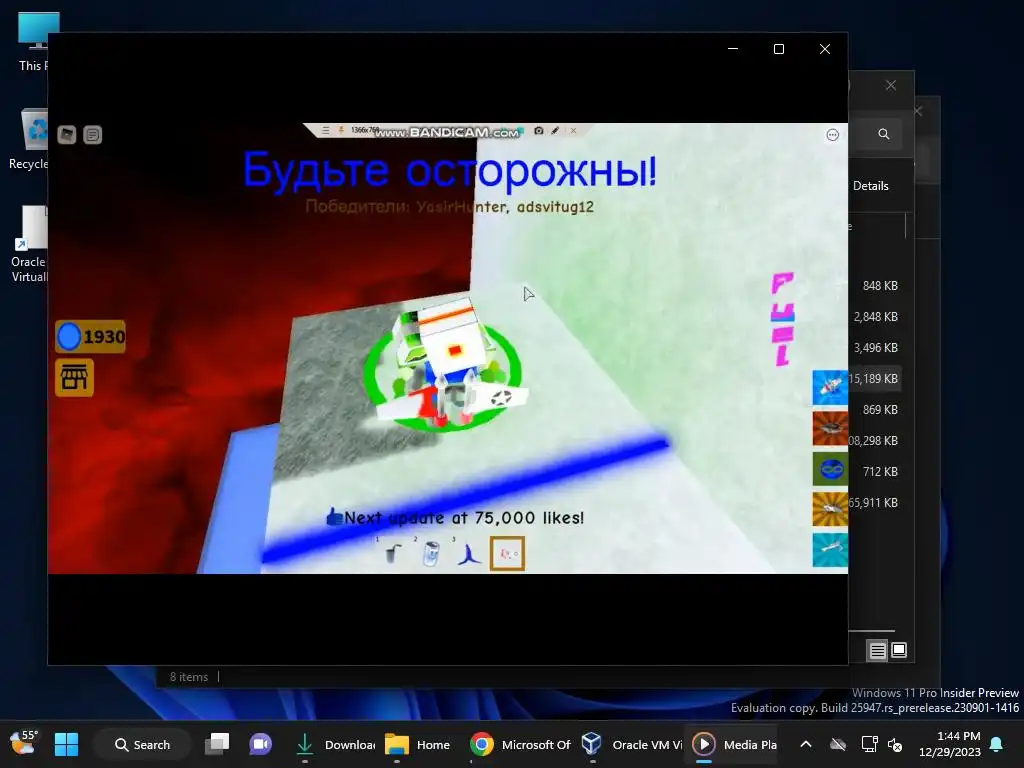Select the highlighted 15,189 KB file row
Viewport: 1024px width, 768px height.
(874, 379)
